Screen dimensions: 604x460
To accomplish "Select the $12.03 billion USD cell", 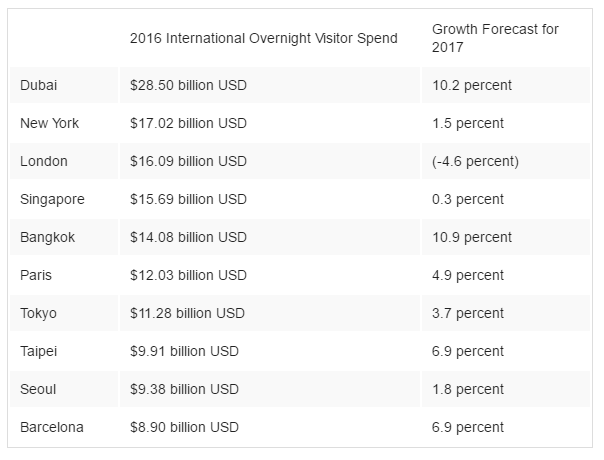I will (x=188, y=276).
